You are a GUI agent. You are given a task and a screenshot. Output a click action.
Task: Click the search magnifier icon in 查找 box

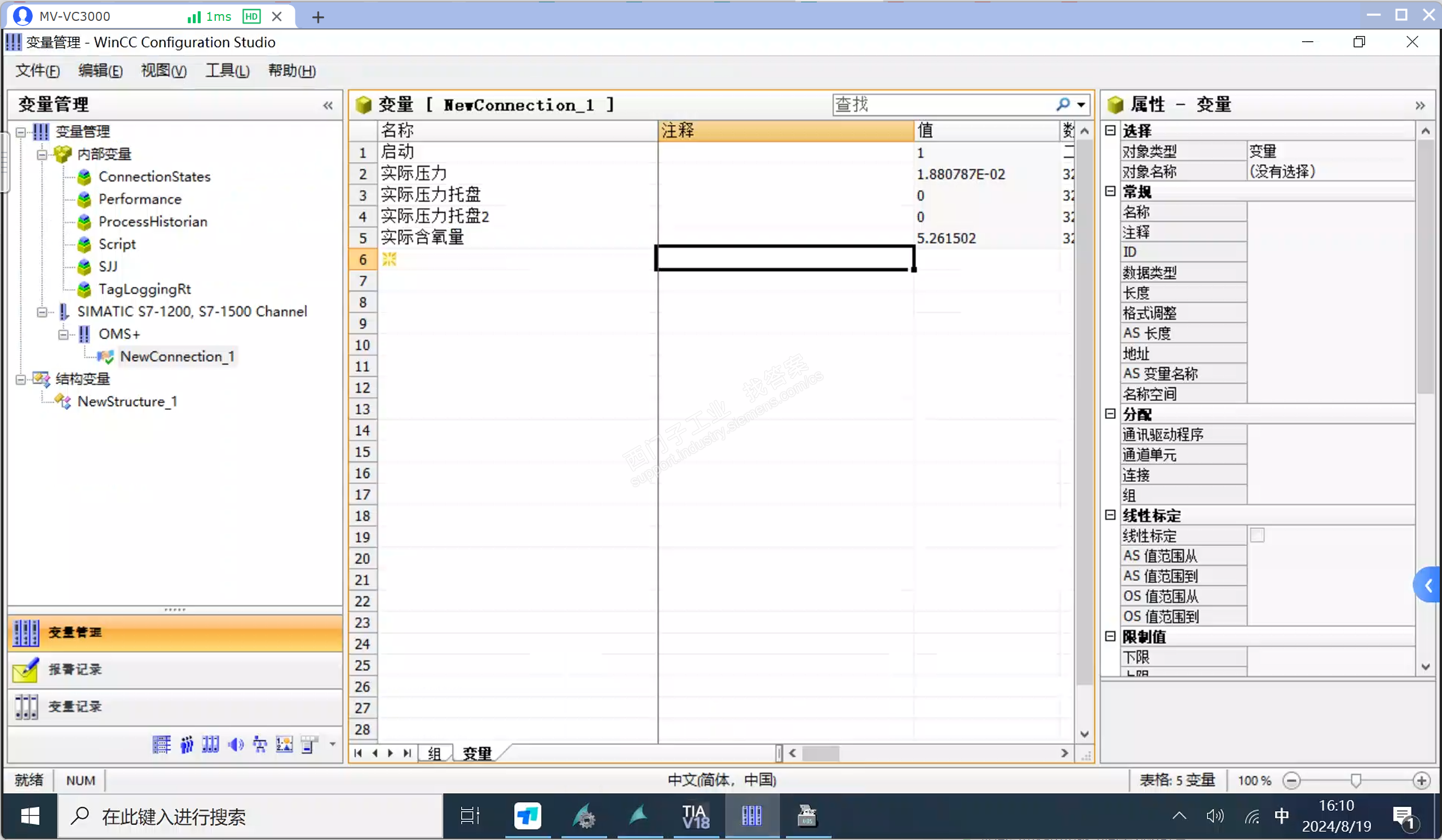(x=1063, y=104)
